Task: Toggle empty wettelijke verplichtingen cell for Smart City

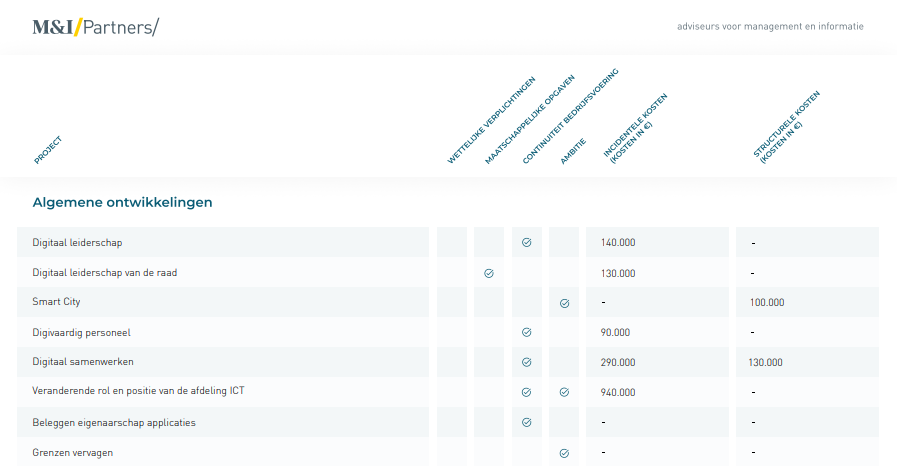Action: pyautogui.click(x=452, y=302)
